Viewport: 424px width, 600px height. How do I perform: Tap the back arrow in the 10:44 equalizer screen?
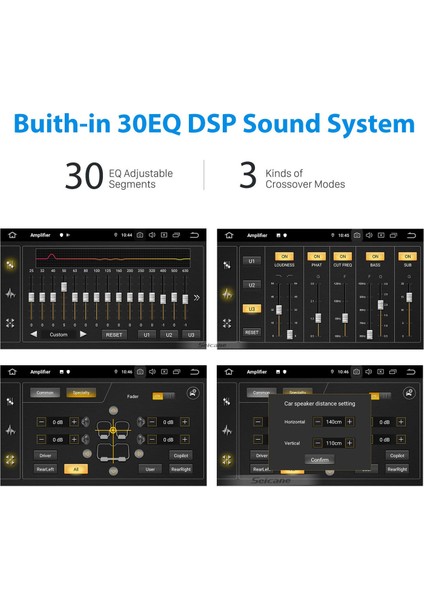[x=194, y=235]
